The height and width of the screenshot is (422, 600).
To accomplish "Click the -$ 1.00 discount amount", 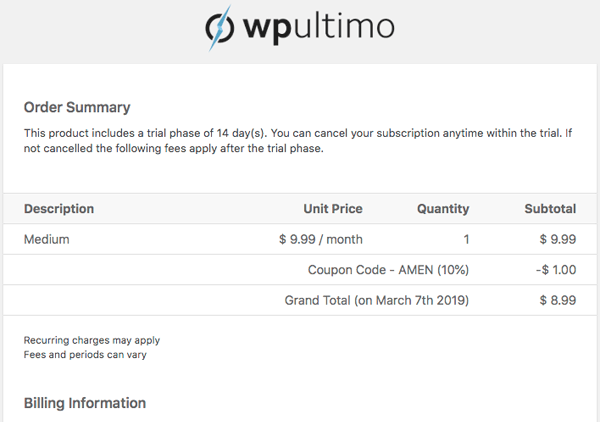I will 556,270.
